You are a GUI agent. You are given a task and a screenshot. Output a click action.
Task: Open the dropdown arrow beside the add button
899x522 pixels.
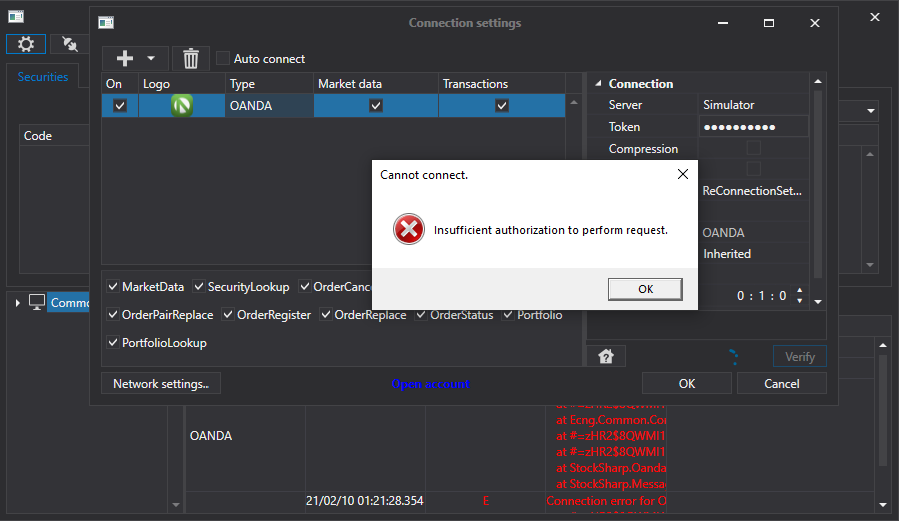(x=151, y=59)
